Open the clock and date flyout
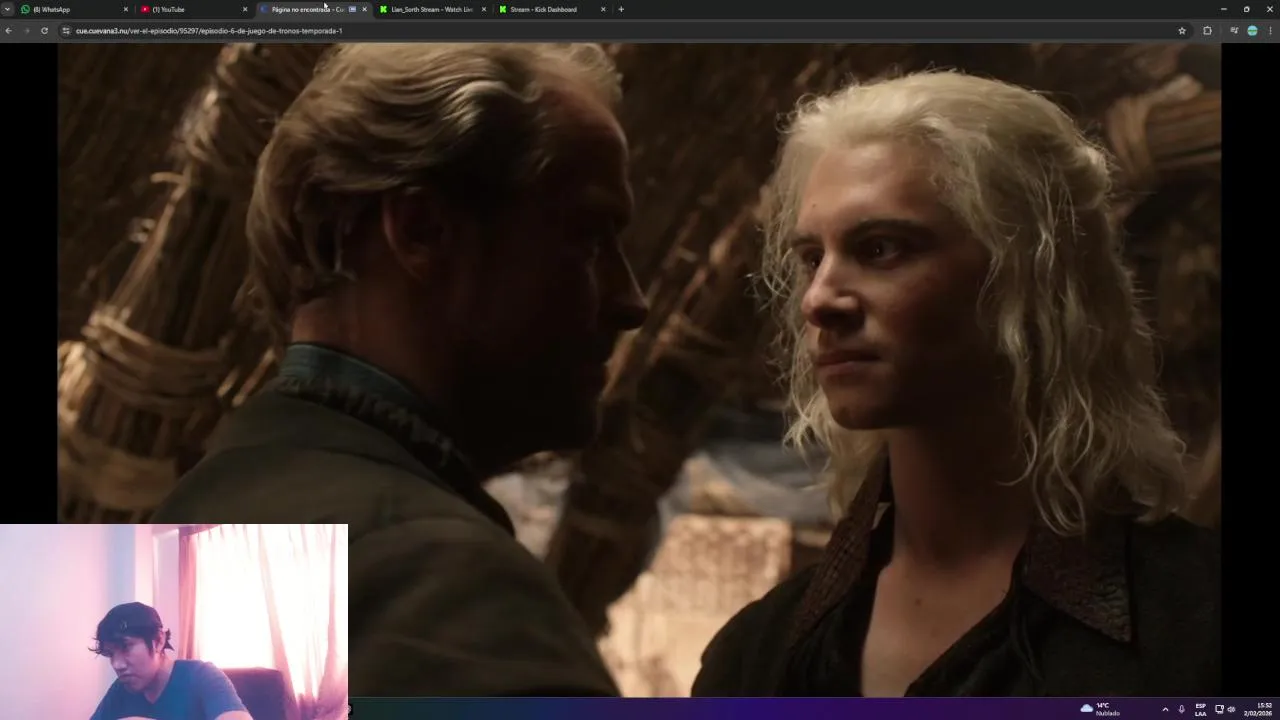 click(x=1258, y=709)
